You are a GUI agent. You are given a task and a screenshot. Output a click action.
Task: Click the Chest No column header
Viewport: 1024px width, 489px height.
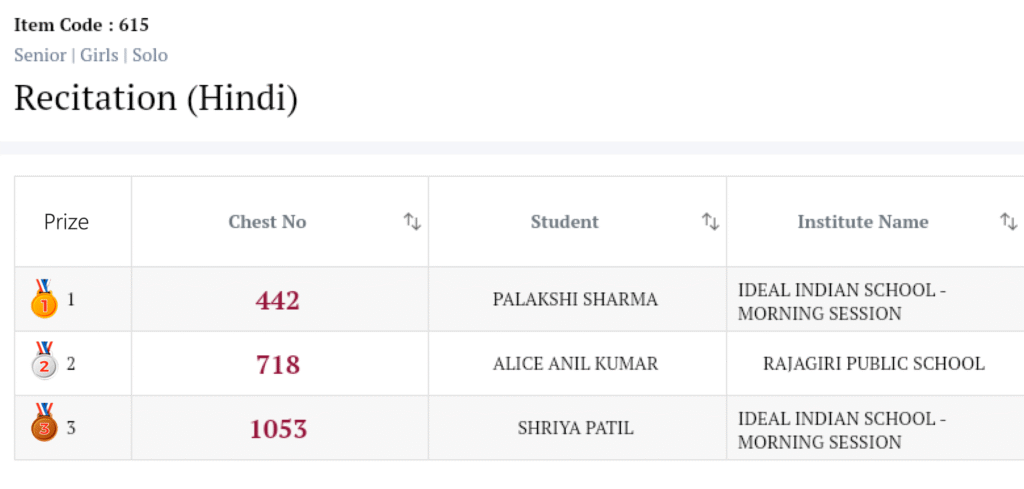[267, 222]
